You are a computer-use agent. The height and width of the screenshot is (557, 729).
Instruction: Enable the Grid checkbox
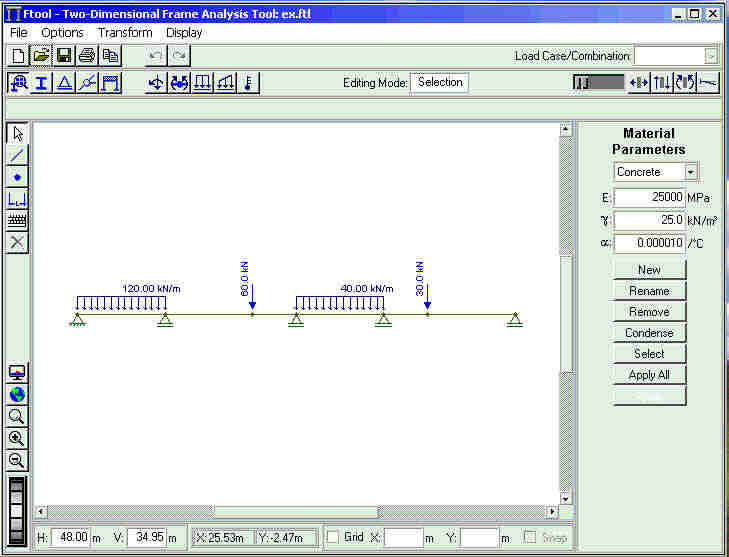tap(333, 538)
